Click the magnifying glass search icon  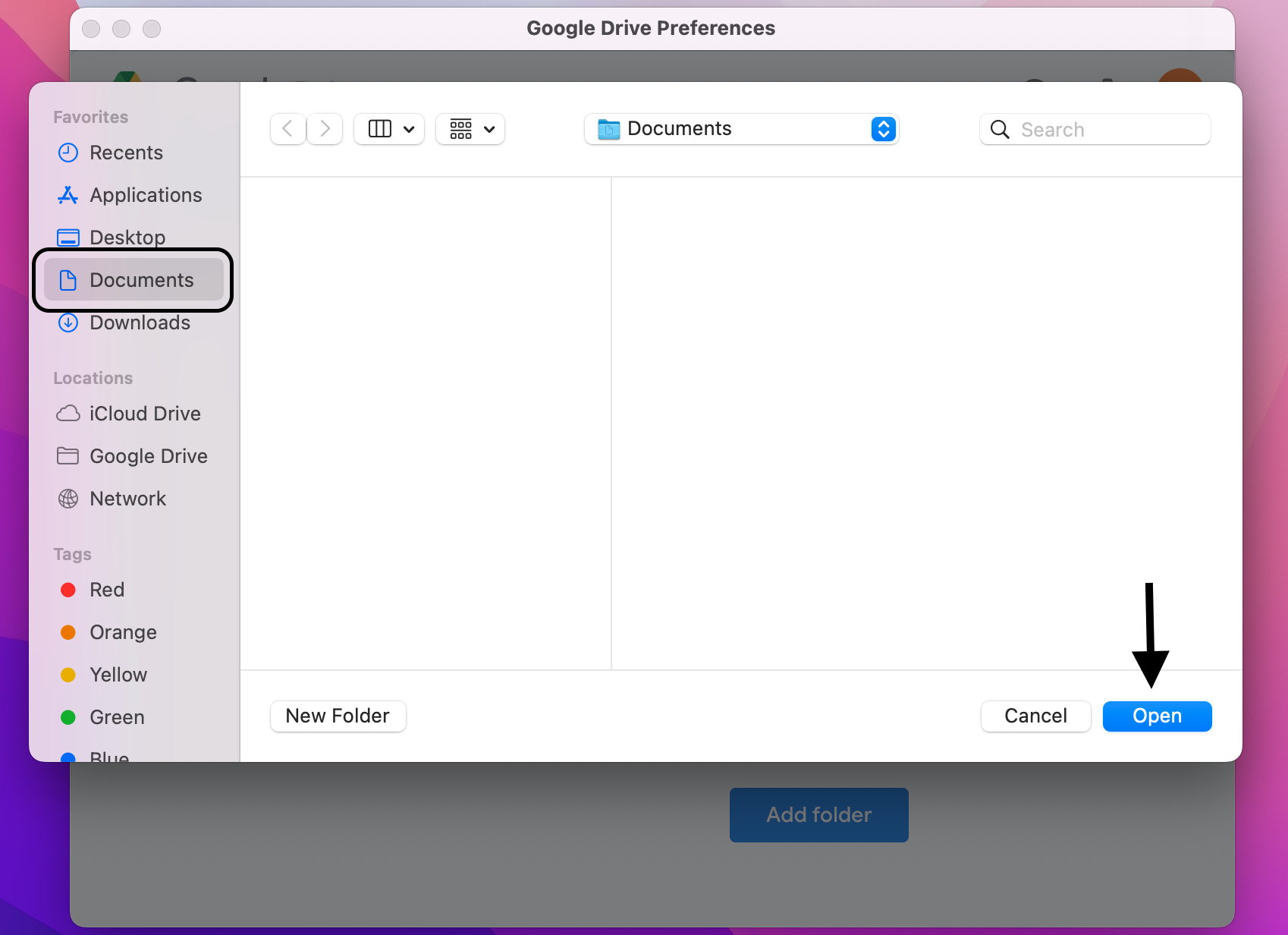[x=1000, y=130]
